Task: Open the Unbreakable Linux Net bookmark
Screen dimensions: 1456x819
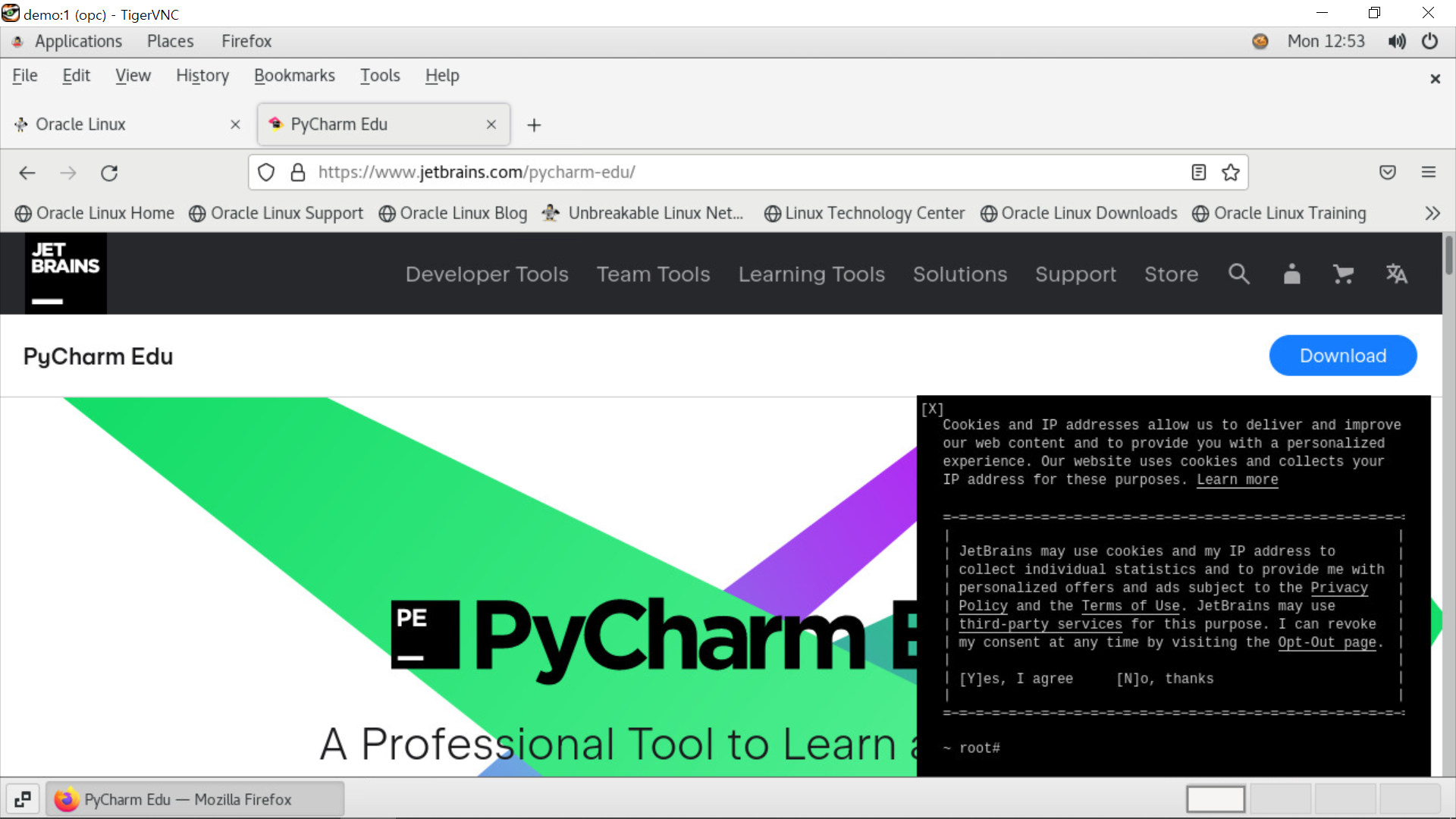Action: (x=643, y=213)
